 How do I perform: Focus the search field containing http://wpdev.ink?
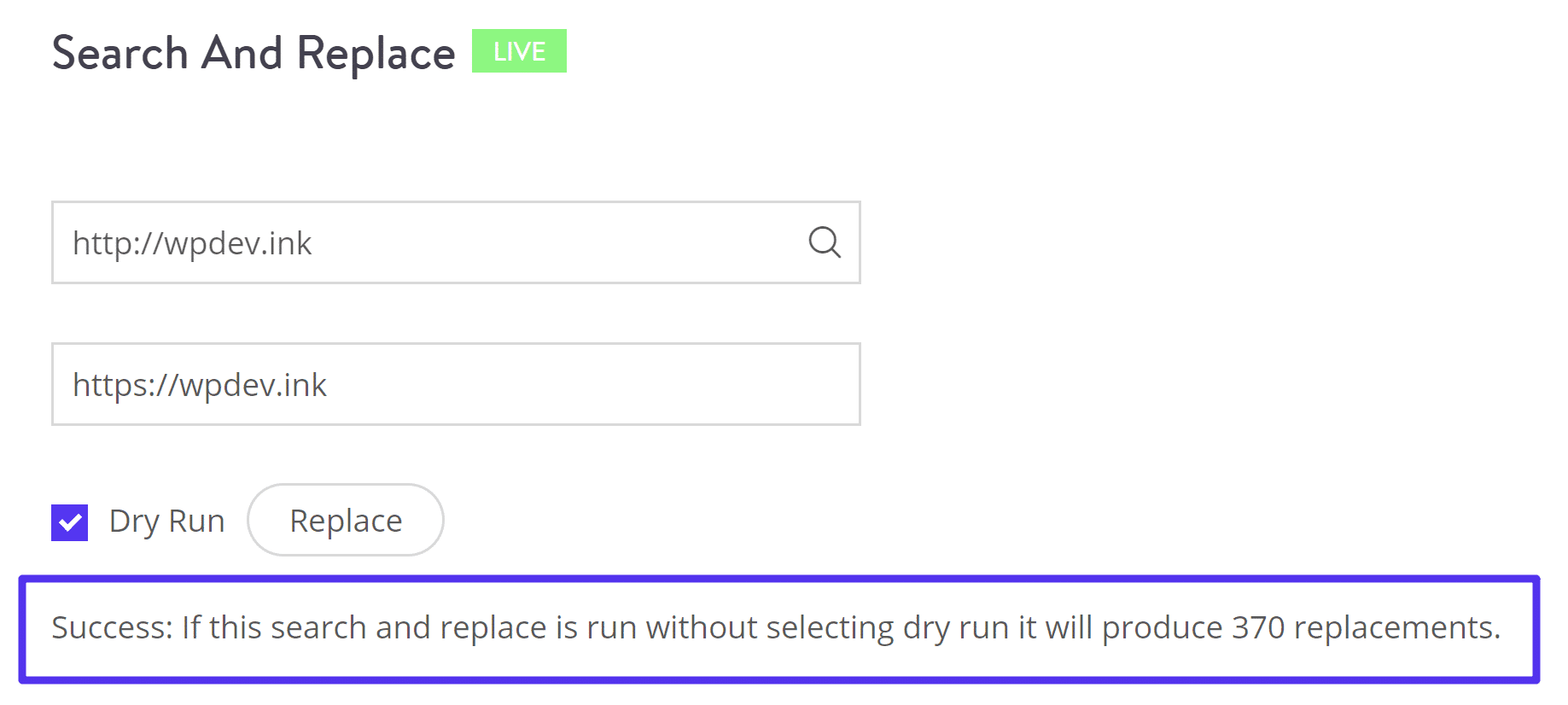click(x=427, y=243)
